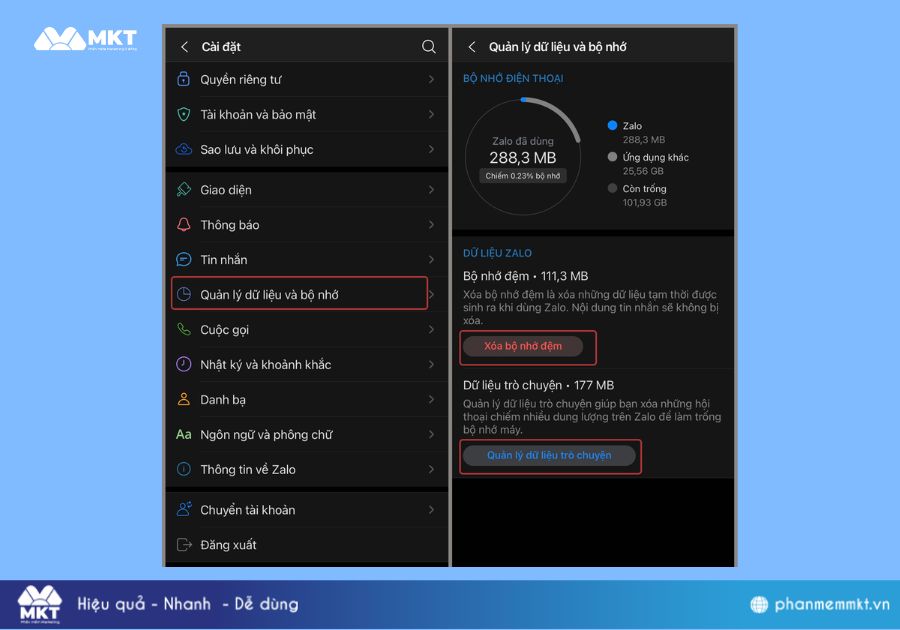
Task: Tap the chat bubble icon for Tin nhắn
Action: 184,259
